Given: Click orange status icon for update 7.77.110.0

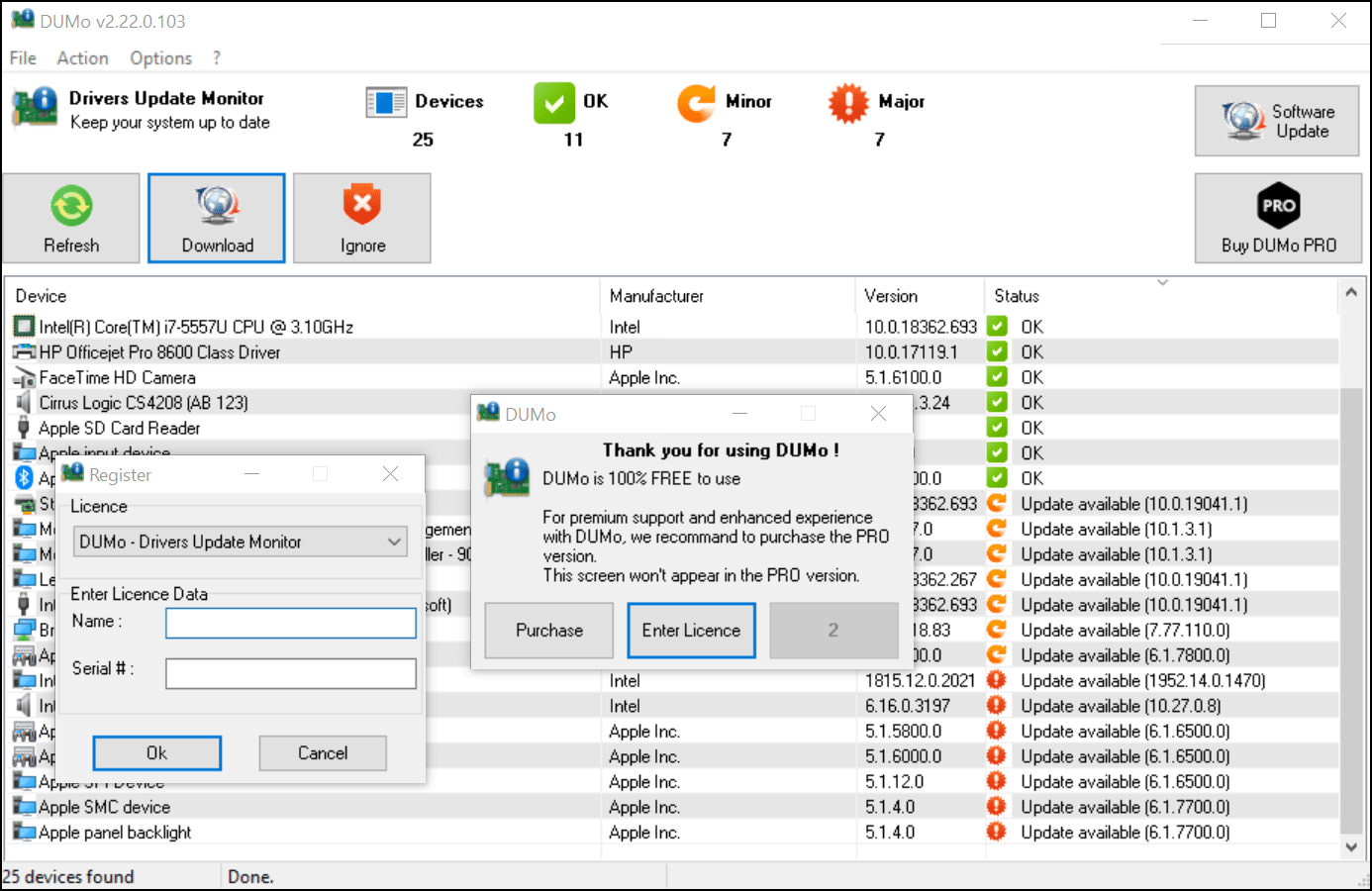Looking at the screenshot, I should point(997,630).
